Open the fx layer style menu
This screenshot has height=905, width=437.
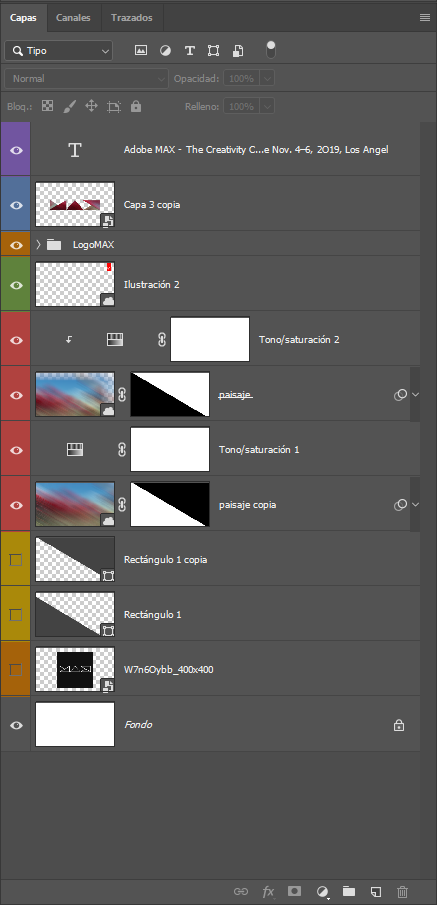268,891
